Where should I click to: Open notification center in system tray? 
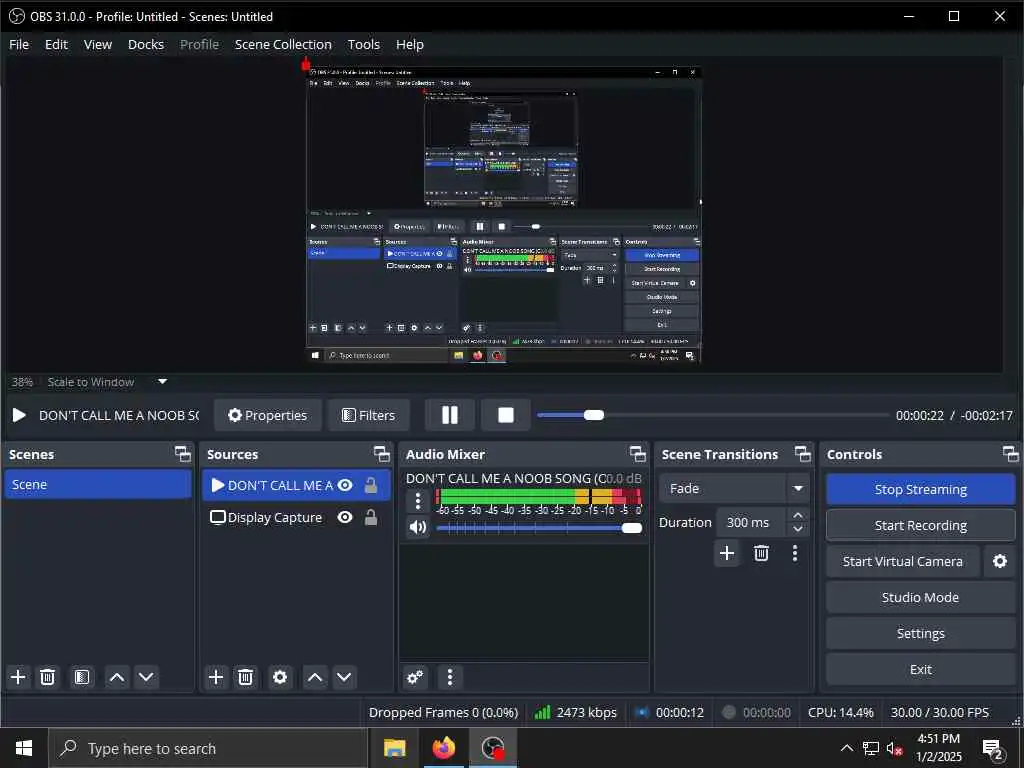pos(993,749)
